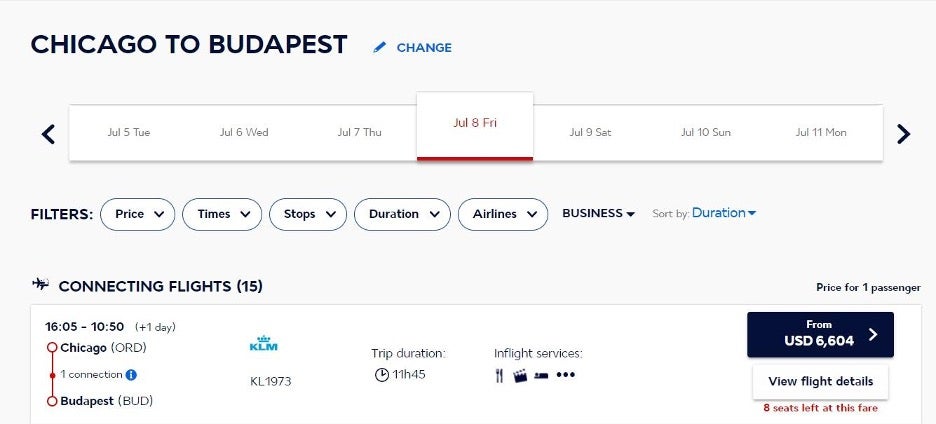
Task: Select the USD 6,604 fare button
Action: [x=820, y=335]
